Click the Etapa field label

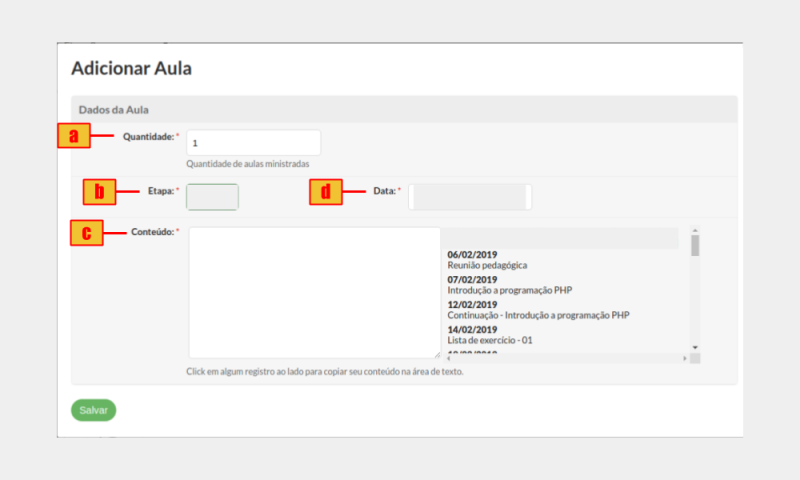click(x=163, y=191)
